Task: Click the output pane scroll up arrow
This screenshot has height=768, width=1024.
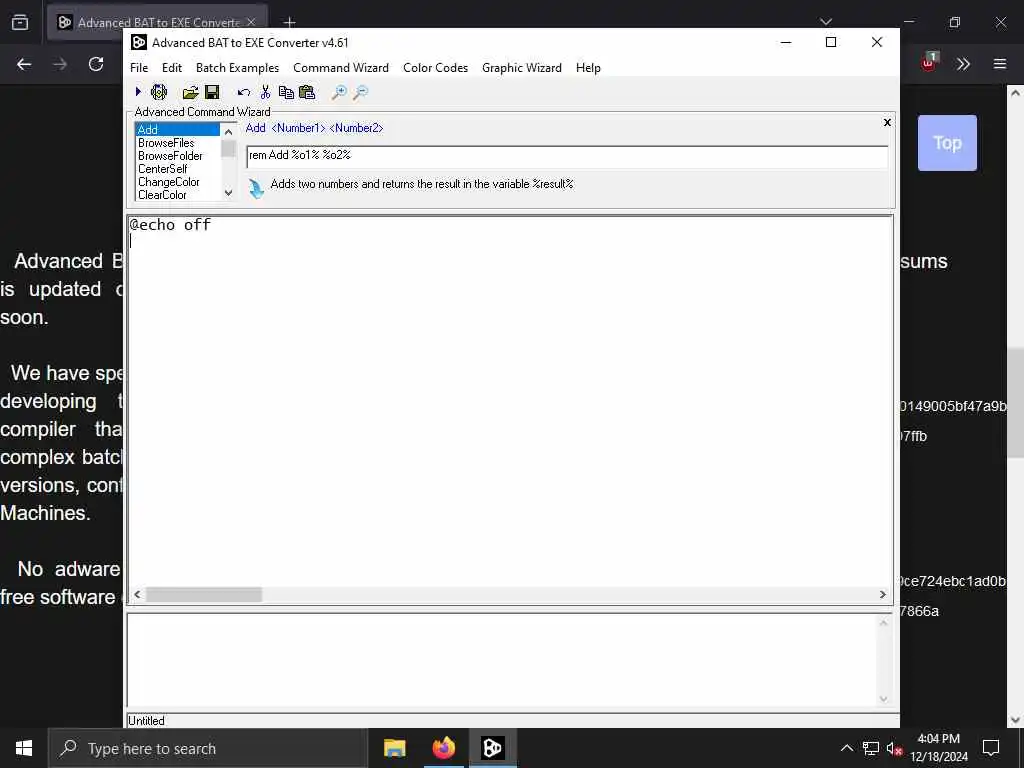Action: point(883,623)
